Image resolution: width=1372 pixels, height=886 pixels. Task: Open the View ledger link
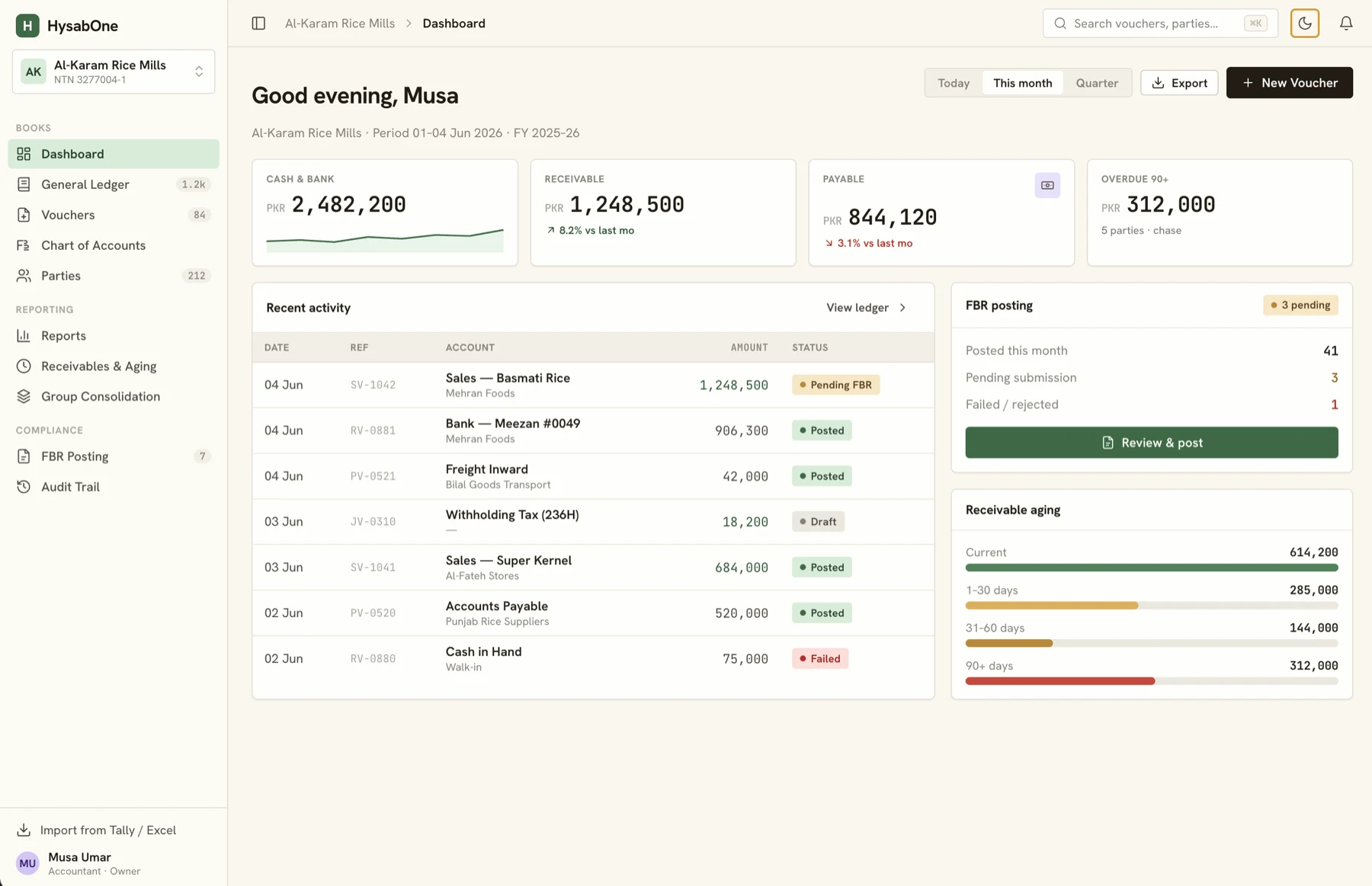point(867,308)
